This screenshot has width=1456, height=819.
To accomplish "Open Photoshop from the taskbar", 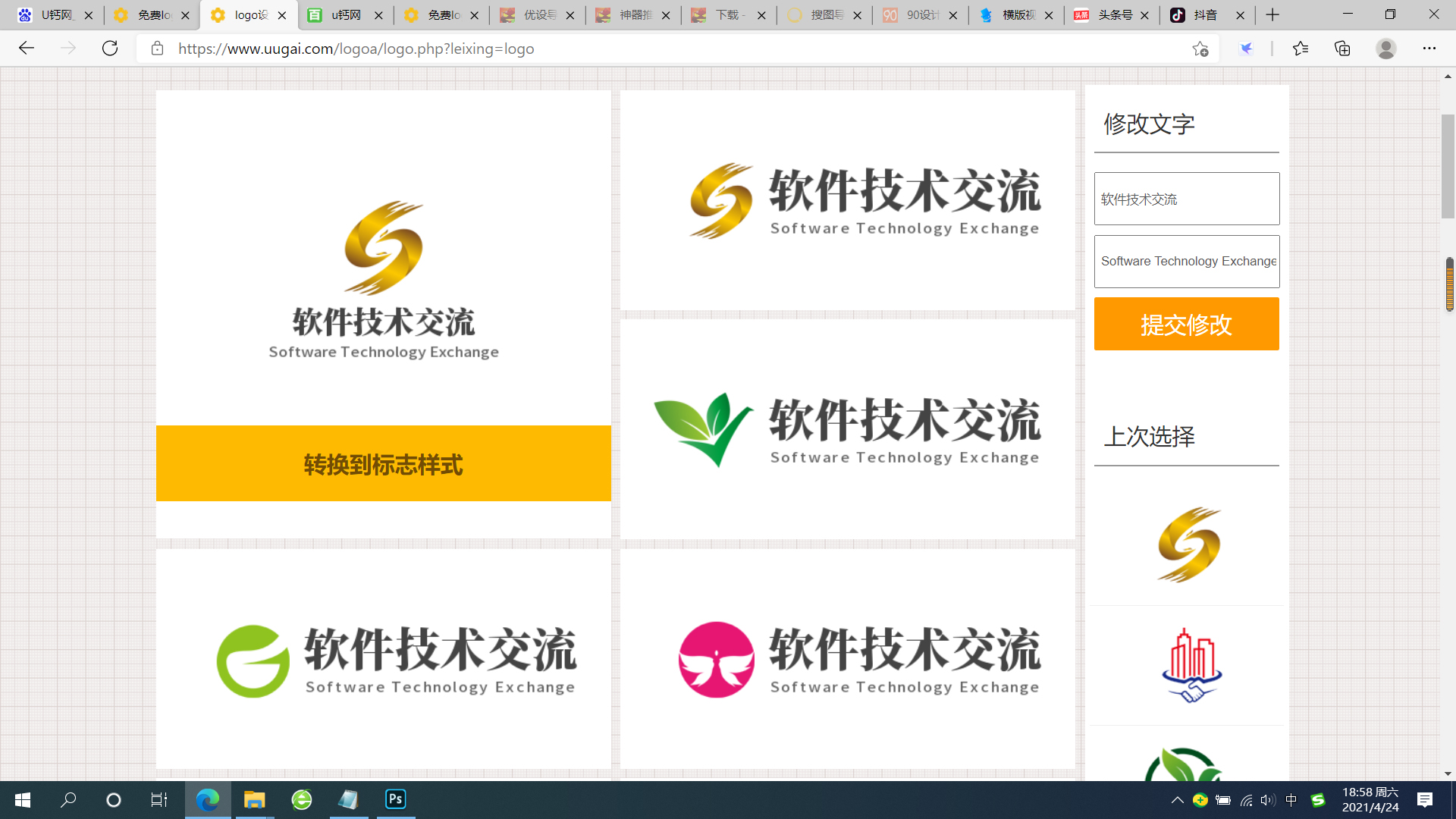I will pyautogui.click(x=395, y=799).
